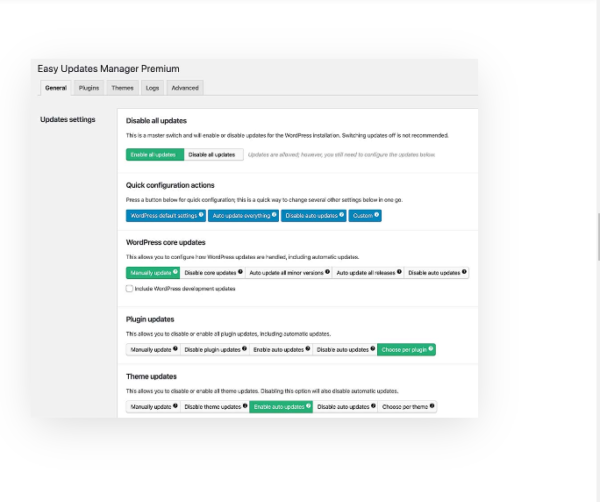Image resolution: width=600 pixels, height=502 pixels.
Task: Select Auto update all releases
Action: point(368,273)
